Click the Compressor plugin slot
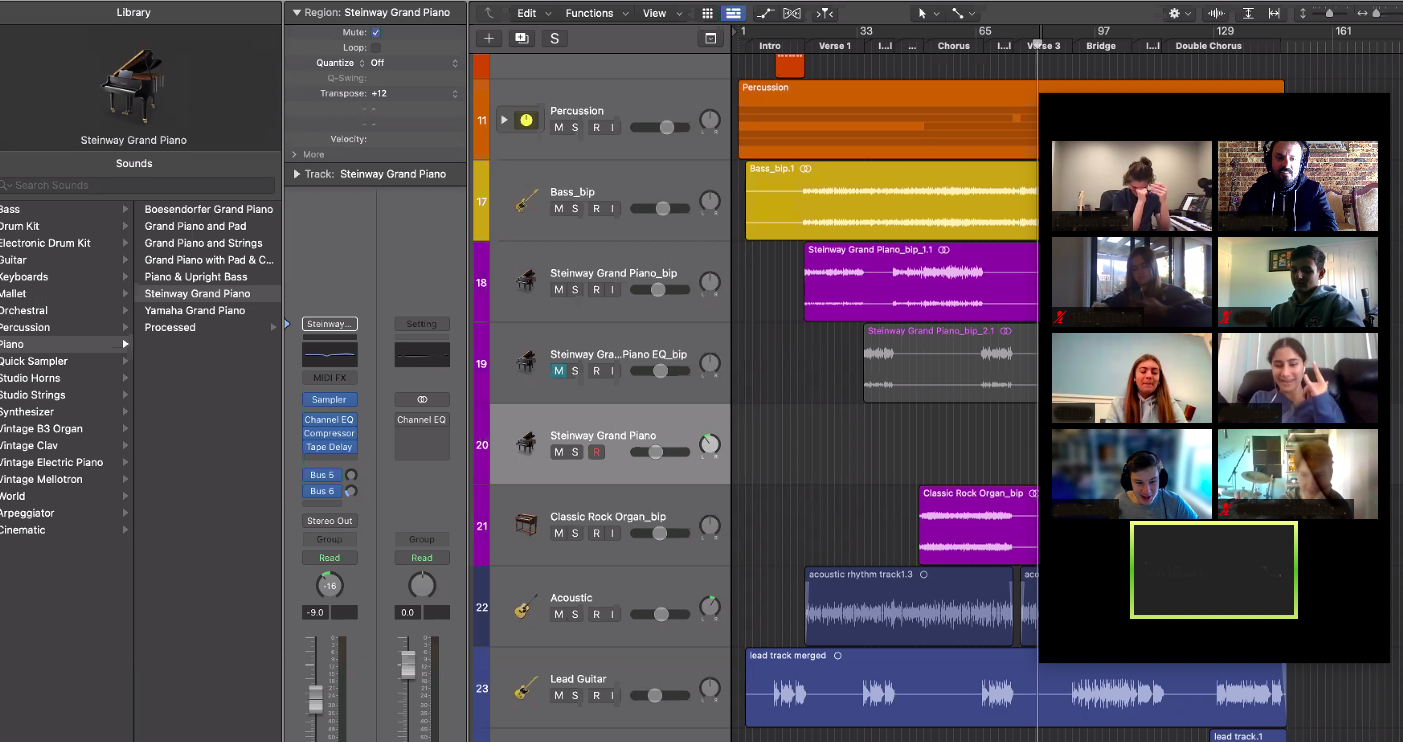 point(330,433)
